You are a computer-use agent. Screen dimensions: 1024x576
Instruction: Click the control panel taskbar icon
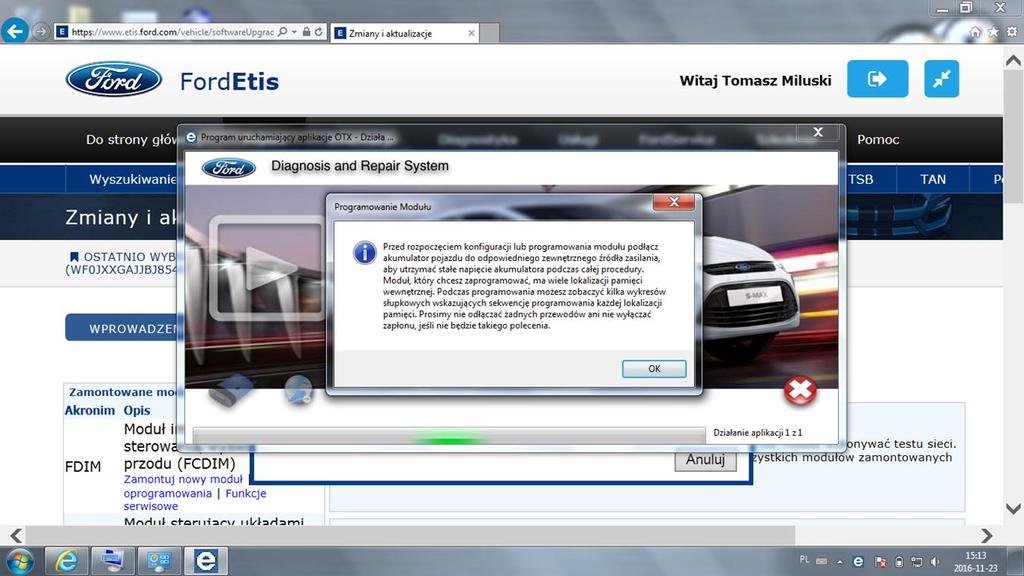tap(159, 561)
